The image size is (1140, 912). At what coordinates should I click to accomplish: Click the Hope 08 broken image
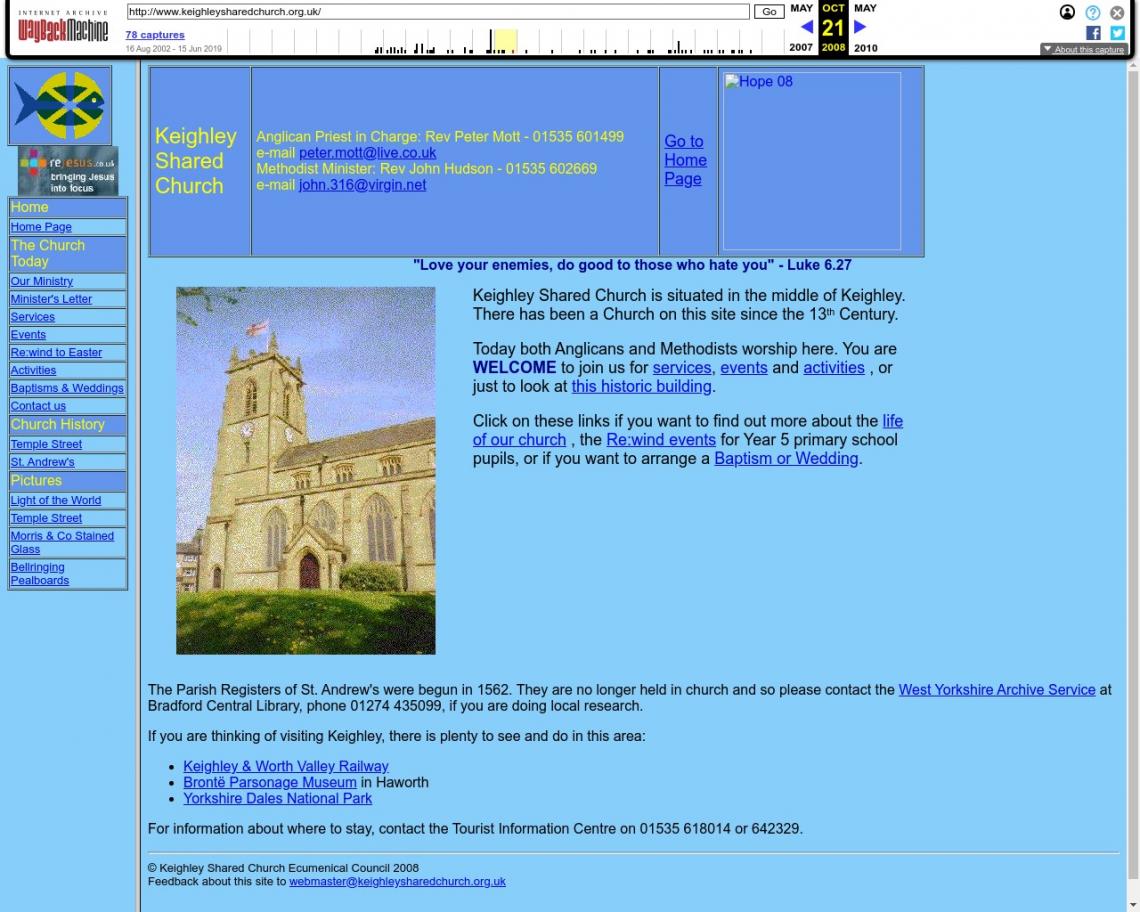pos(811,161)
